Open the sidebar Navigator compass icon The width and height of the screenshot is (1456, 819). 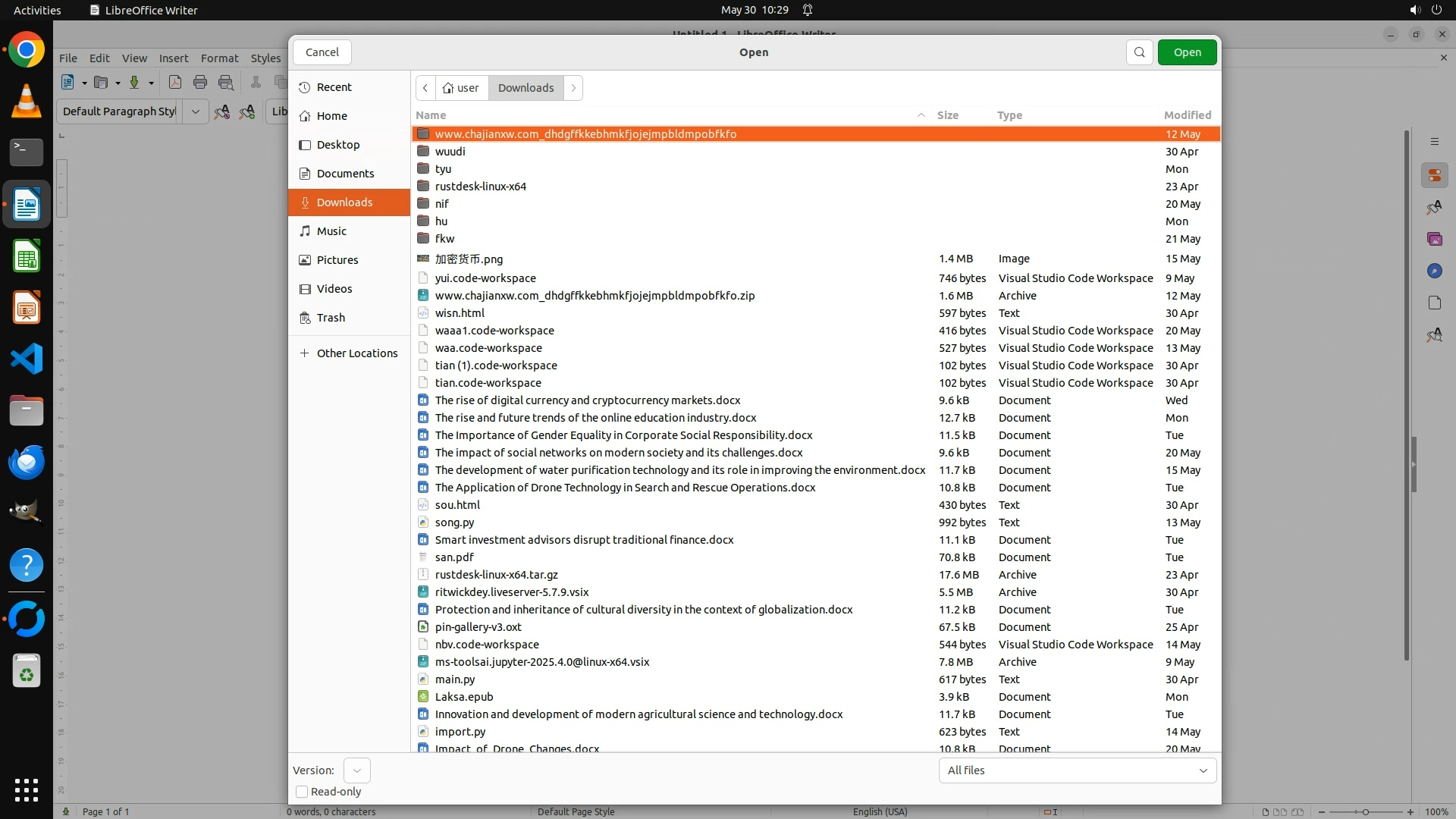1434,271
